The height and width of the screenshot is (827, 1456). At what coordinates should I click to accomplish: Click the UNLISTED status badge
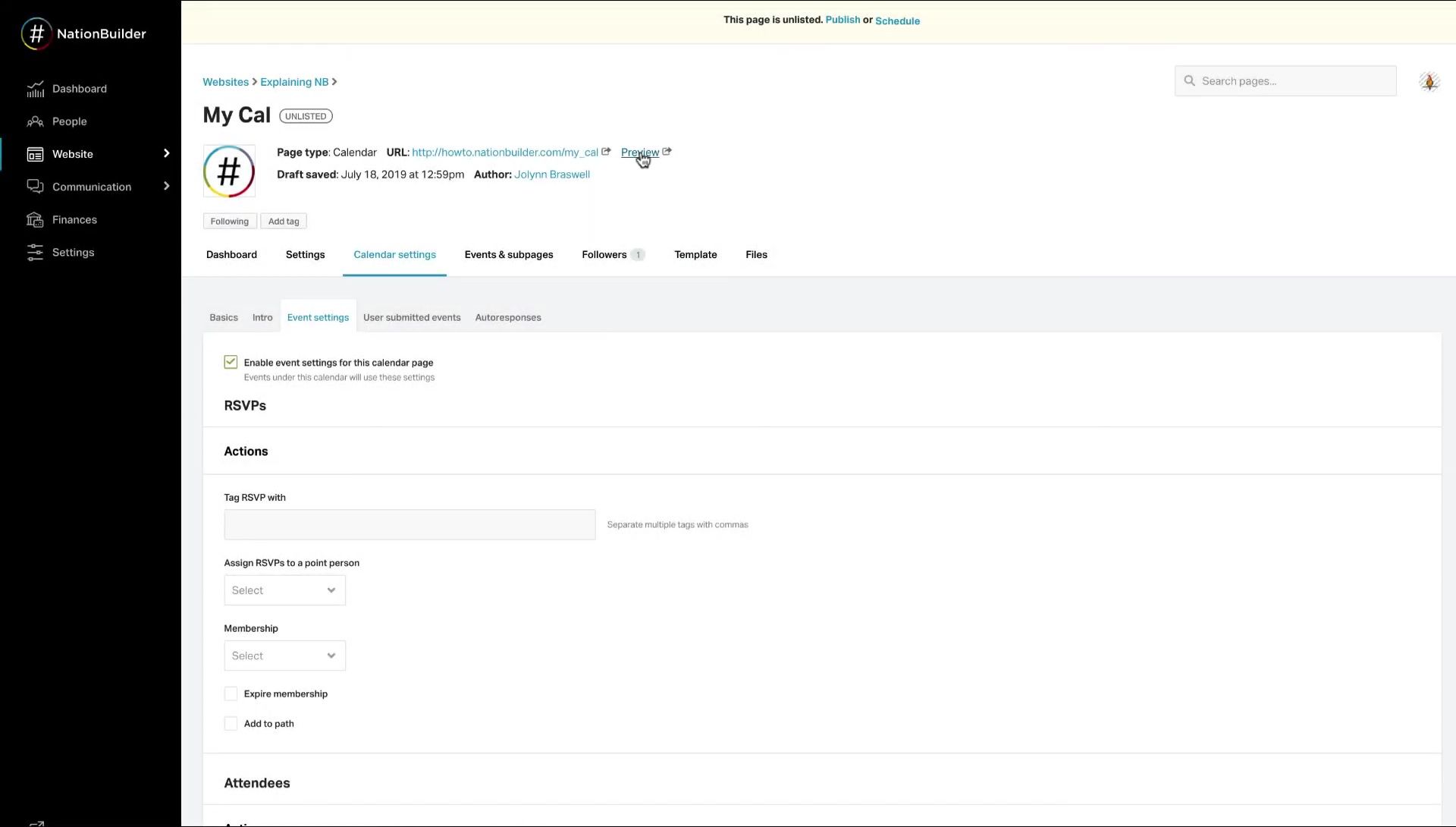[x=306, y=116]
